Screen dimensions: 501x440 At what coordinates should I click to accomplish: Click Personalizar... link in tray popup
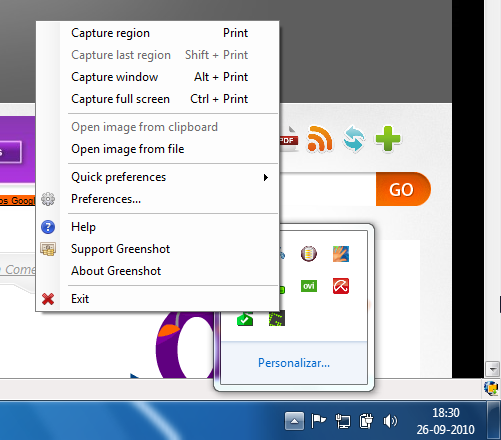pyautogui.click(x=294, y=363)
